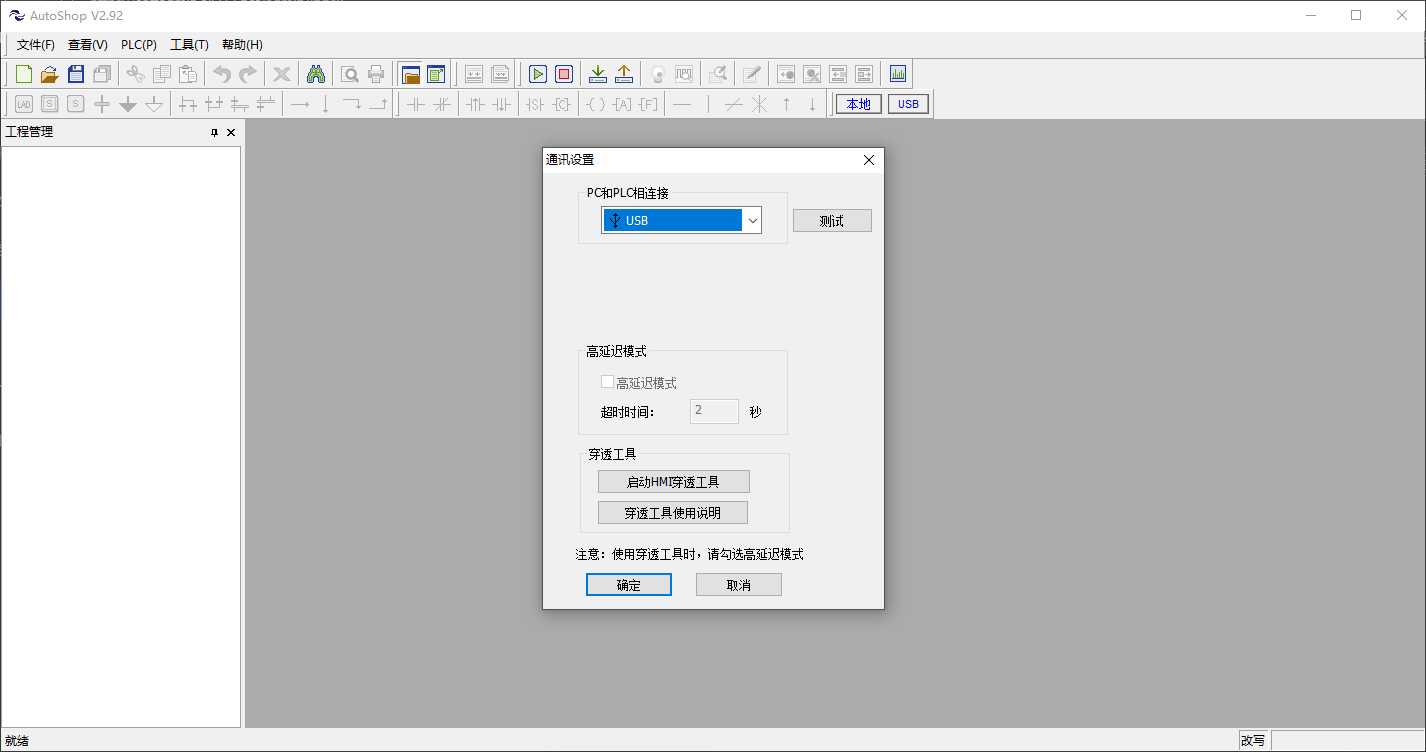Screen dimensions: 1426x752
Task: Click the green download-to-PLC arrow icon
Action: [597, 74]
